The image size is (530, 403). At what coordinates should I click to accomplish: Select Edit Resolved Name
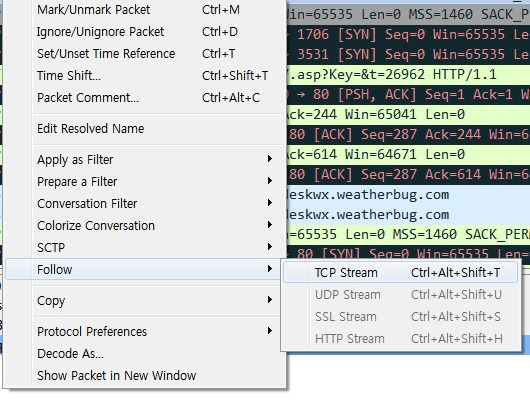pos(144,129)
